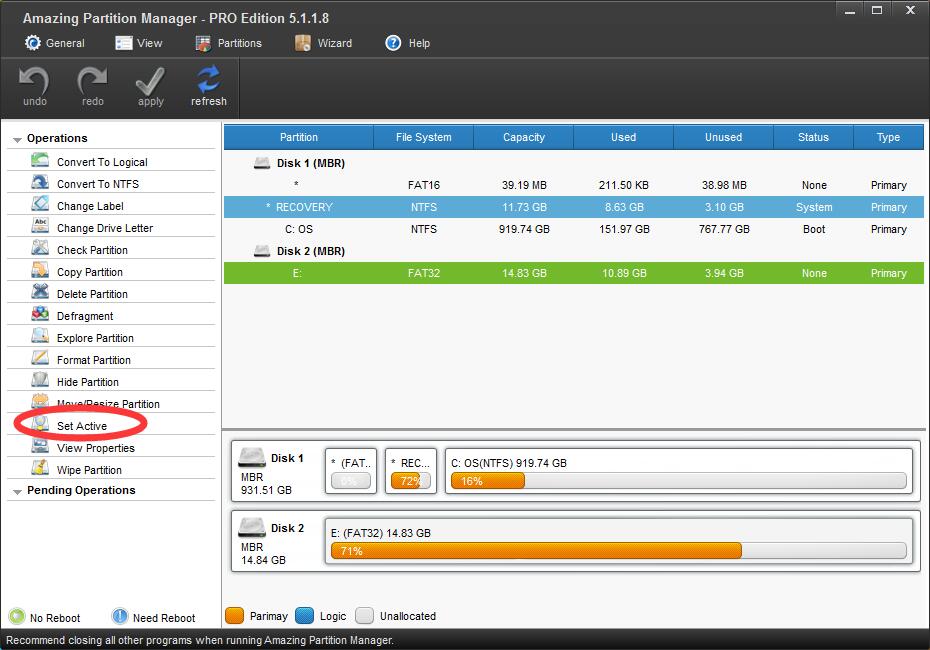Click the 767.77 GB unused value
This screenshot has height=650, width=930.
click(724, 229)
